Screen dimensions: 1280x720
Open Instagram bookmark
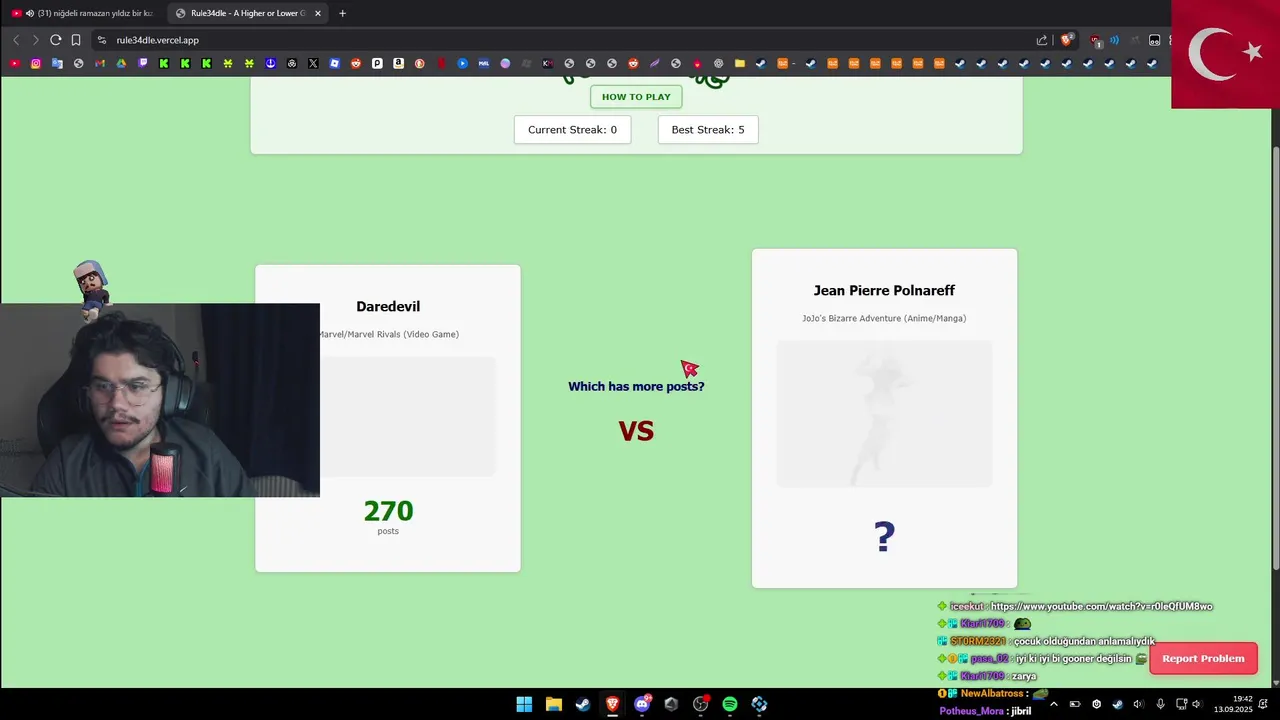coord(36,63)
